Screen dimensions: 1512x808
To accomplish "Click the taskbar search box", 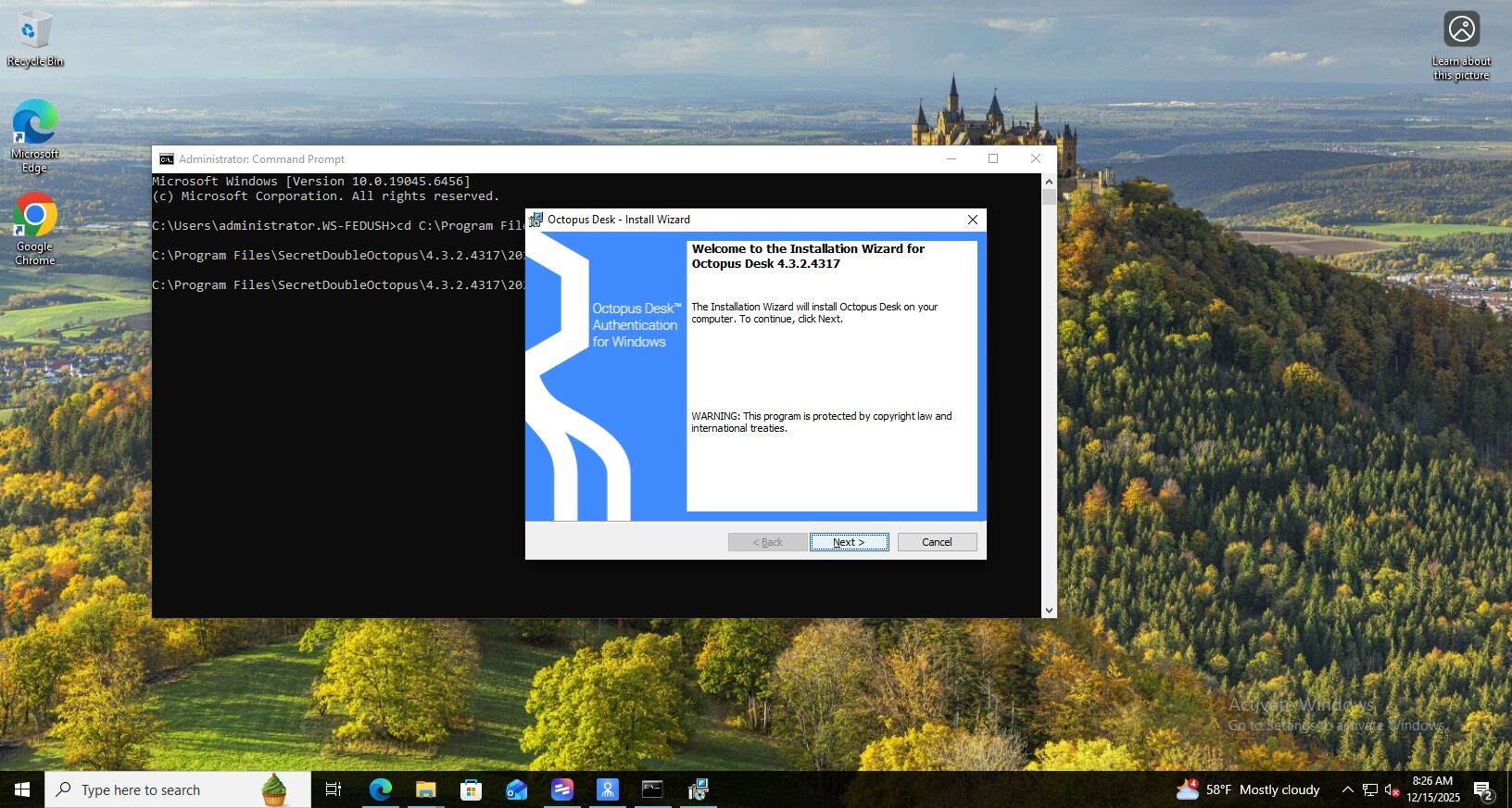I will (178, 789).
